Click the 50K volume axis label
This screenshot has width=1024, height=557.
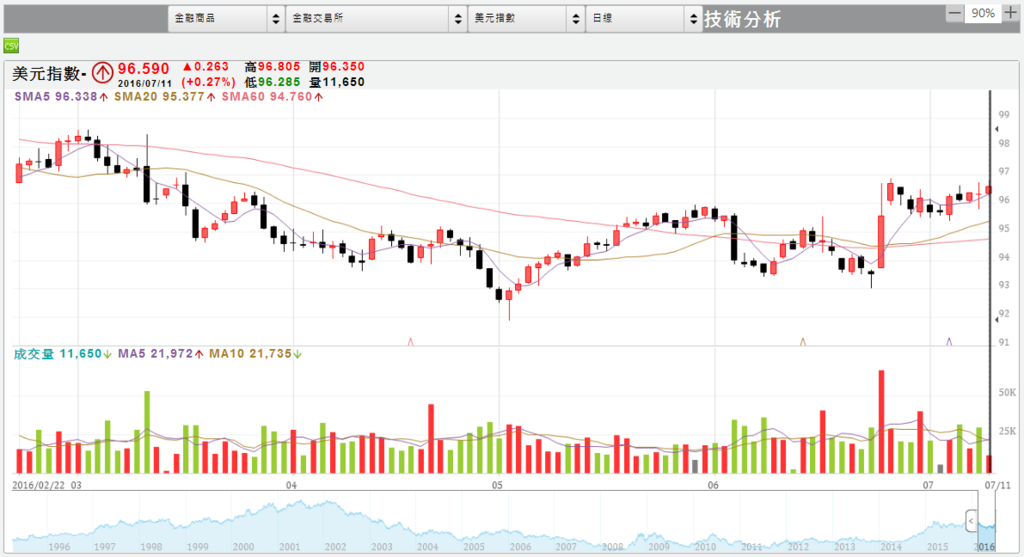pos(1007,392)
